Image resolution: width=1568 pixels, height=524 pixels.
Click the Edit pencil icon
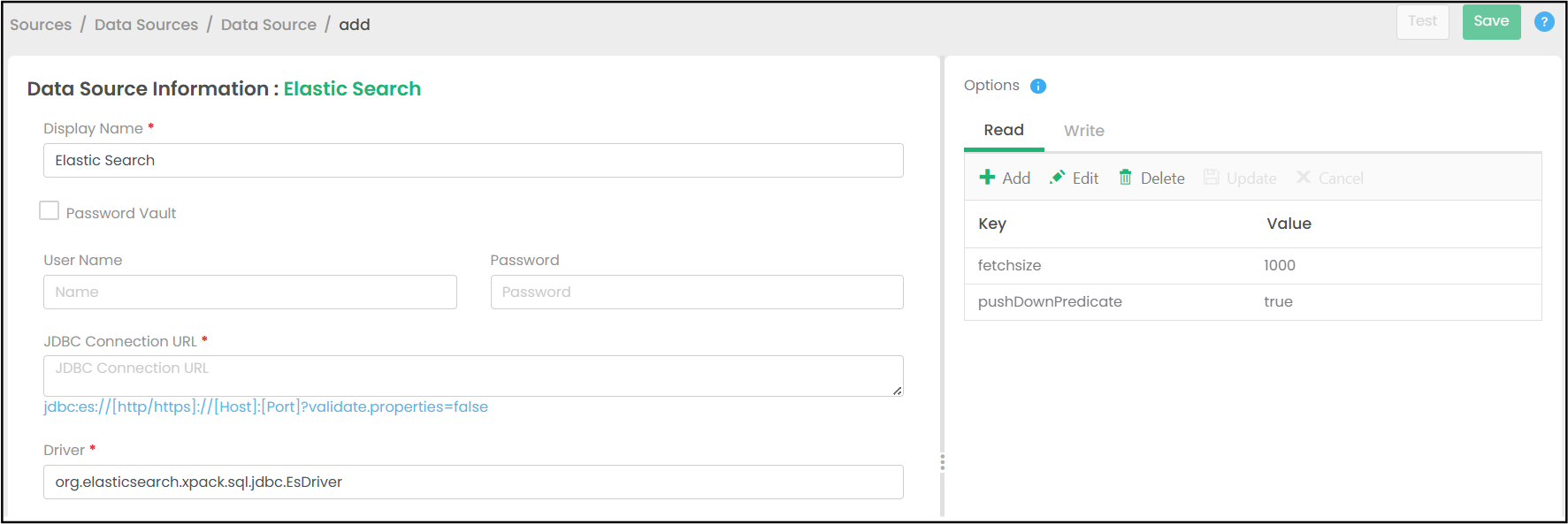coord(1057,178)
